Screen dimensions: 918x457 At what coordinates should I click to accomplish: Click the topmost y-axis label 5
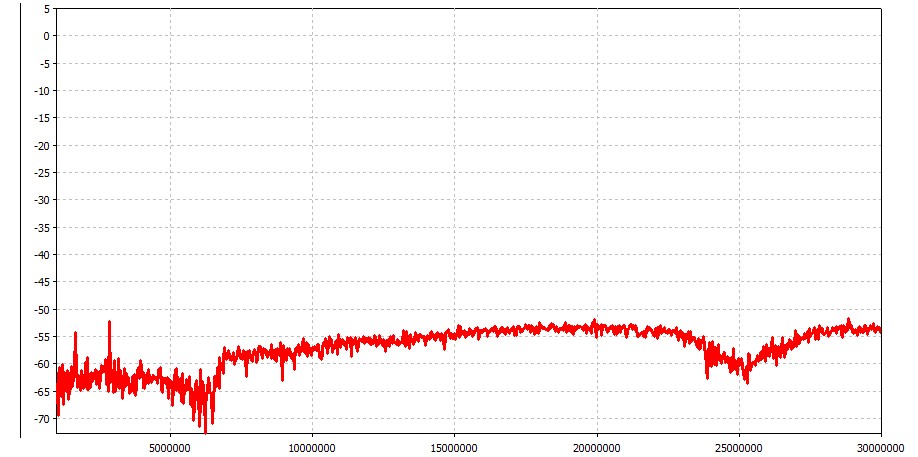(44, 9)
